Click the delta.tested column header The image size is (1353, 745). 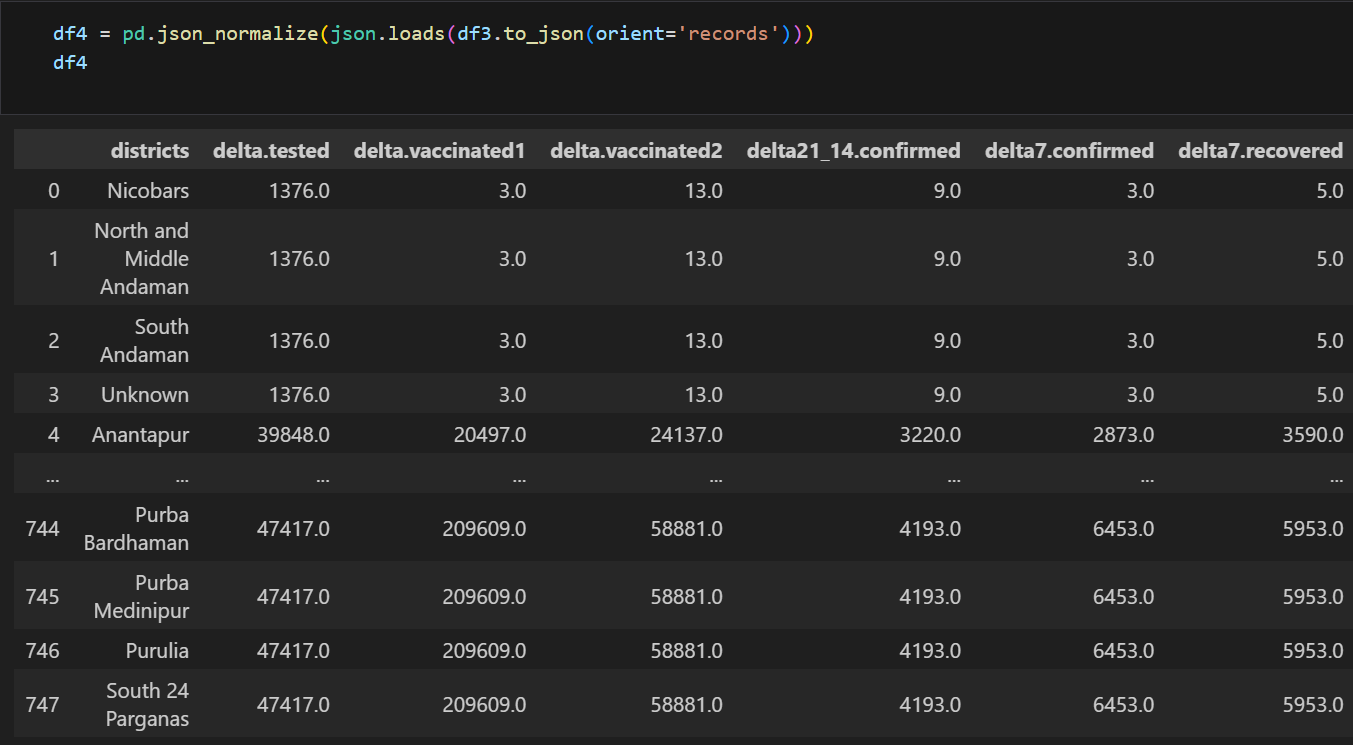(271, 150)
